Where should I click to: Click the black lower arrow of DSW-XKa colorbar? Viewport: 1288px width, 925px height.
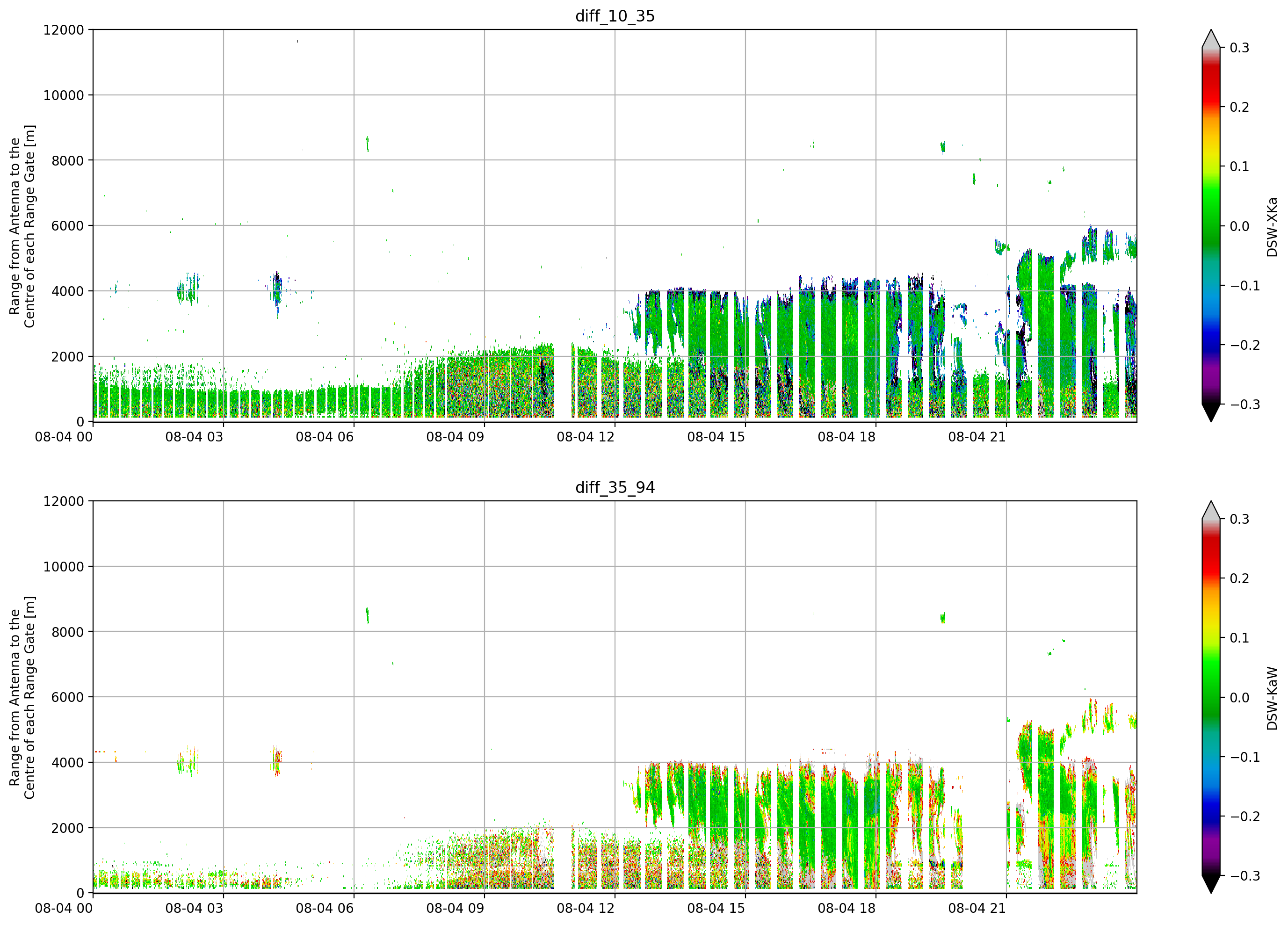[1211, 413]
